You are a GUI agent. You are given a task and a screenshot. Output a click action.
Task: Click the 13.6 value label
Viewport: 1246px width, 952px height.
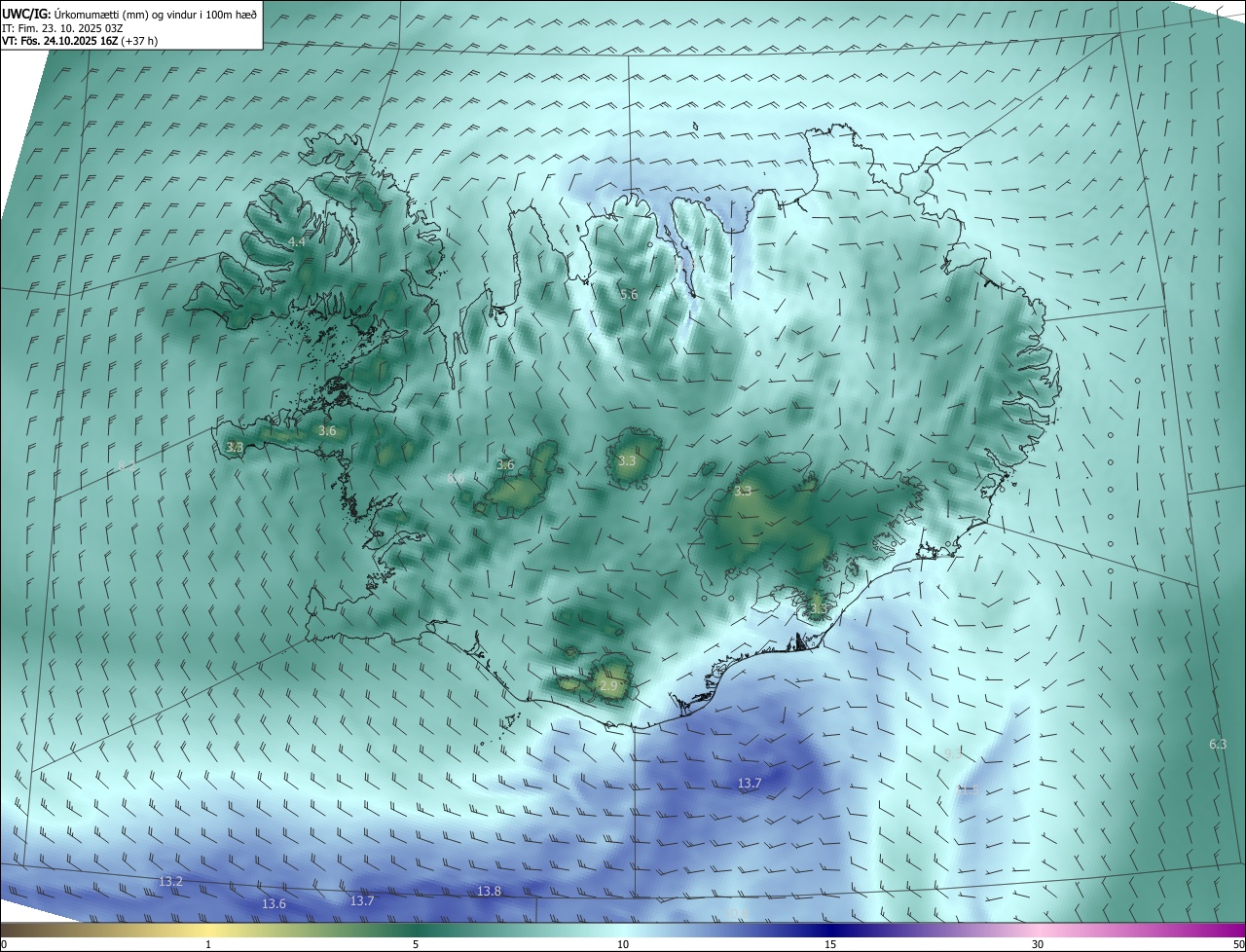275,903
